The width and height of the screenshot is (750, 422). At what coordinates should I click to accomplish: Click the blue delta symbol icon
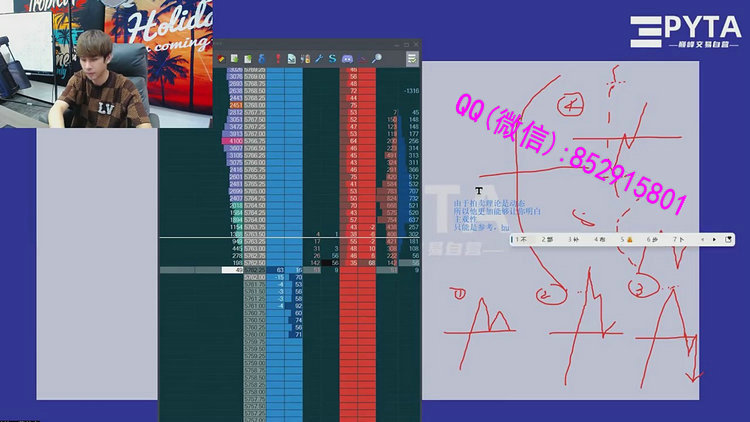pos(262,59)
